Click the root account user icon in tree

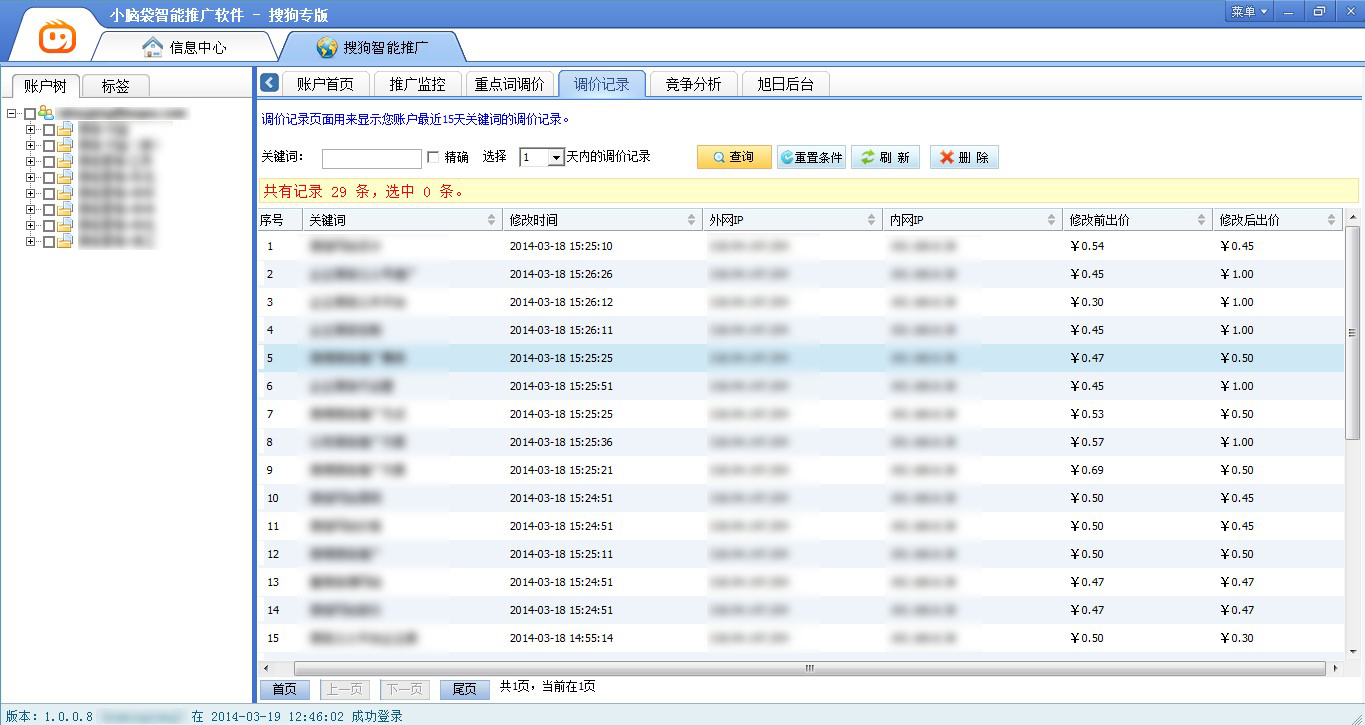[x=46, y=113]
